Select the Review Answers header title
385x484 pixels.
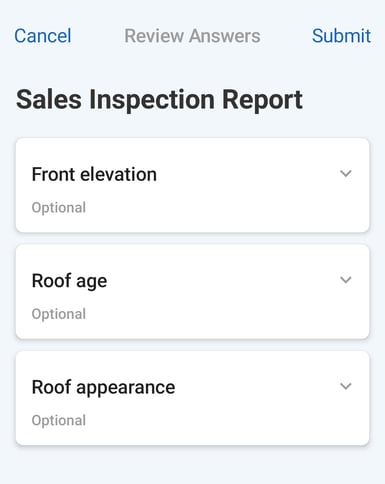click(x=192, y=36)
